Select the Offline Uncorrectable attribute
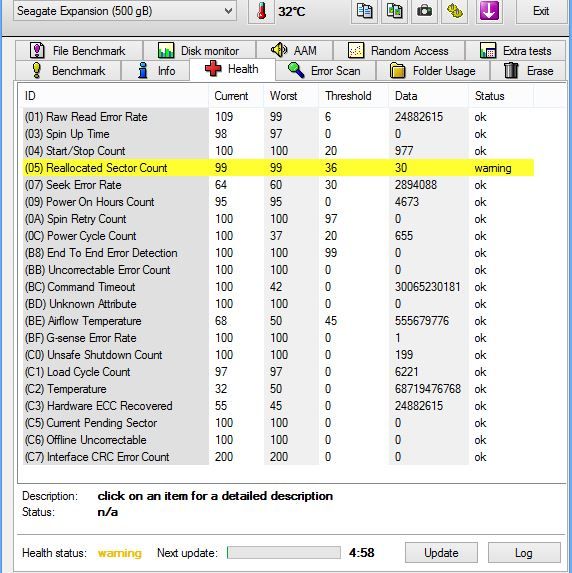Viewport: 572px width, 573px height. tap(278, 440)
